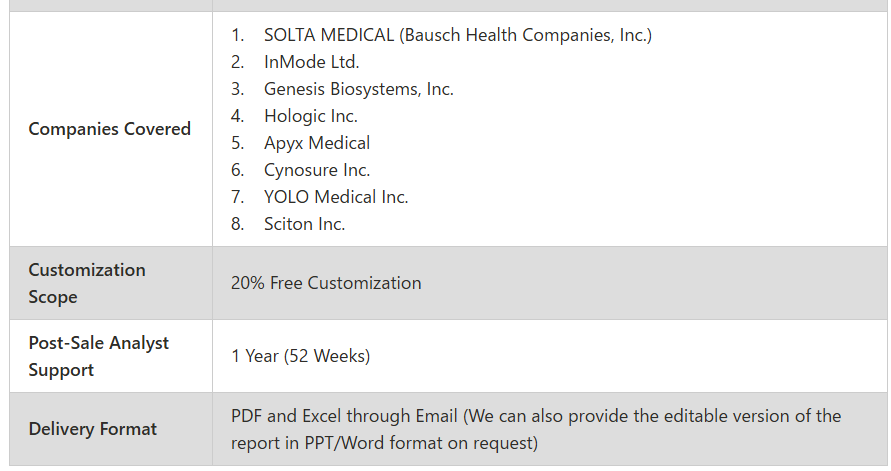Click Bausch Health Companies, Inc. parenthetical

pos(526,35)
